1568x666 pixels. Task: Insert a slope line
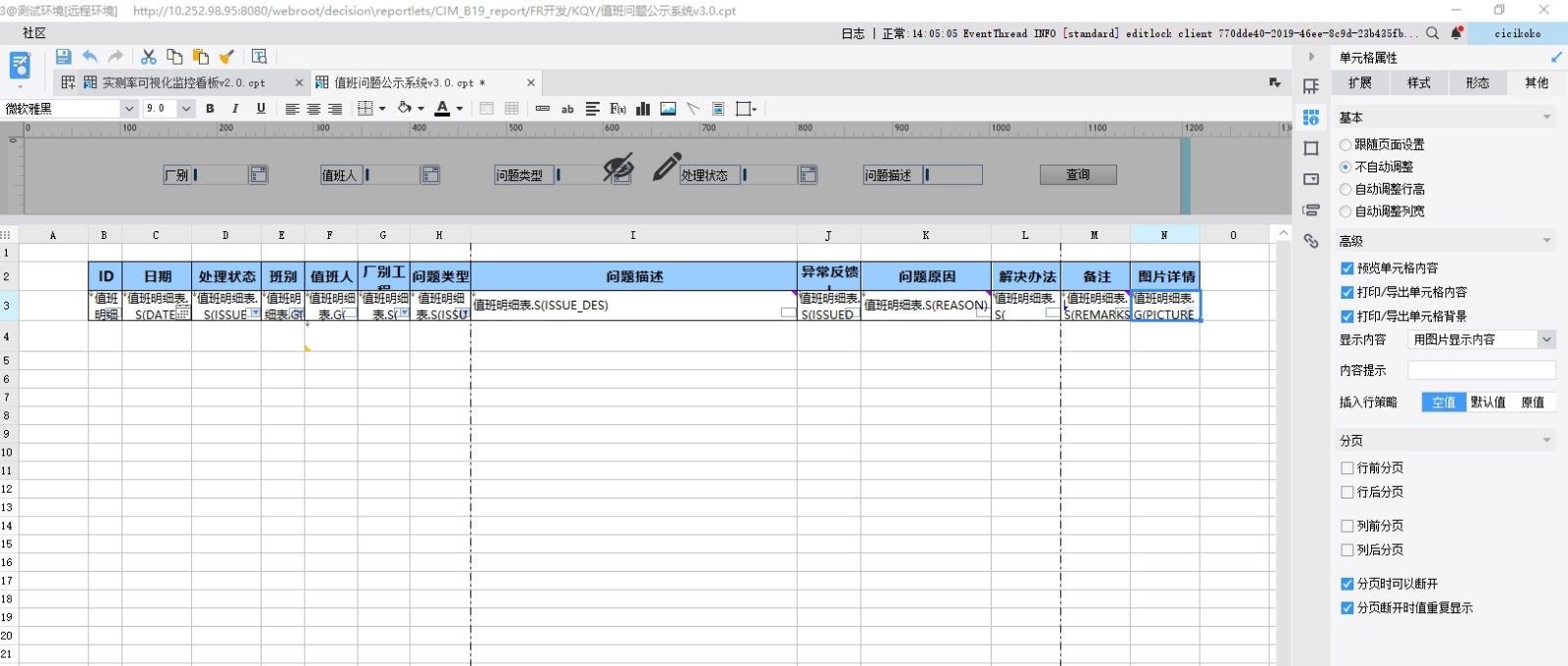(693, 109)
